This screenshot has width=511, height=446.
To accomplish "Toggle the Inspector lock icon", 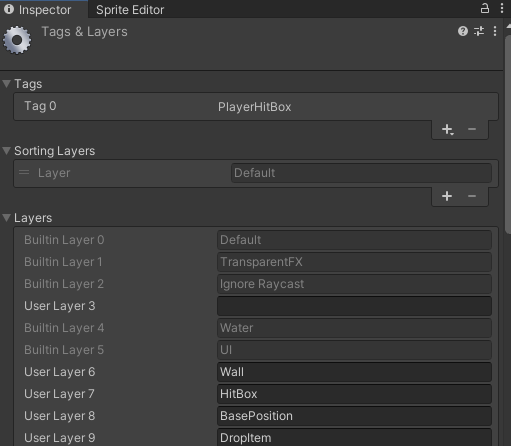I will (x=485, y=8).
